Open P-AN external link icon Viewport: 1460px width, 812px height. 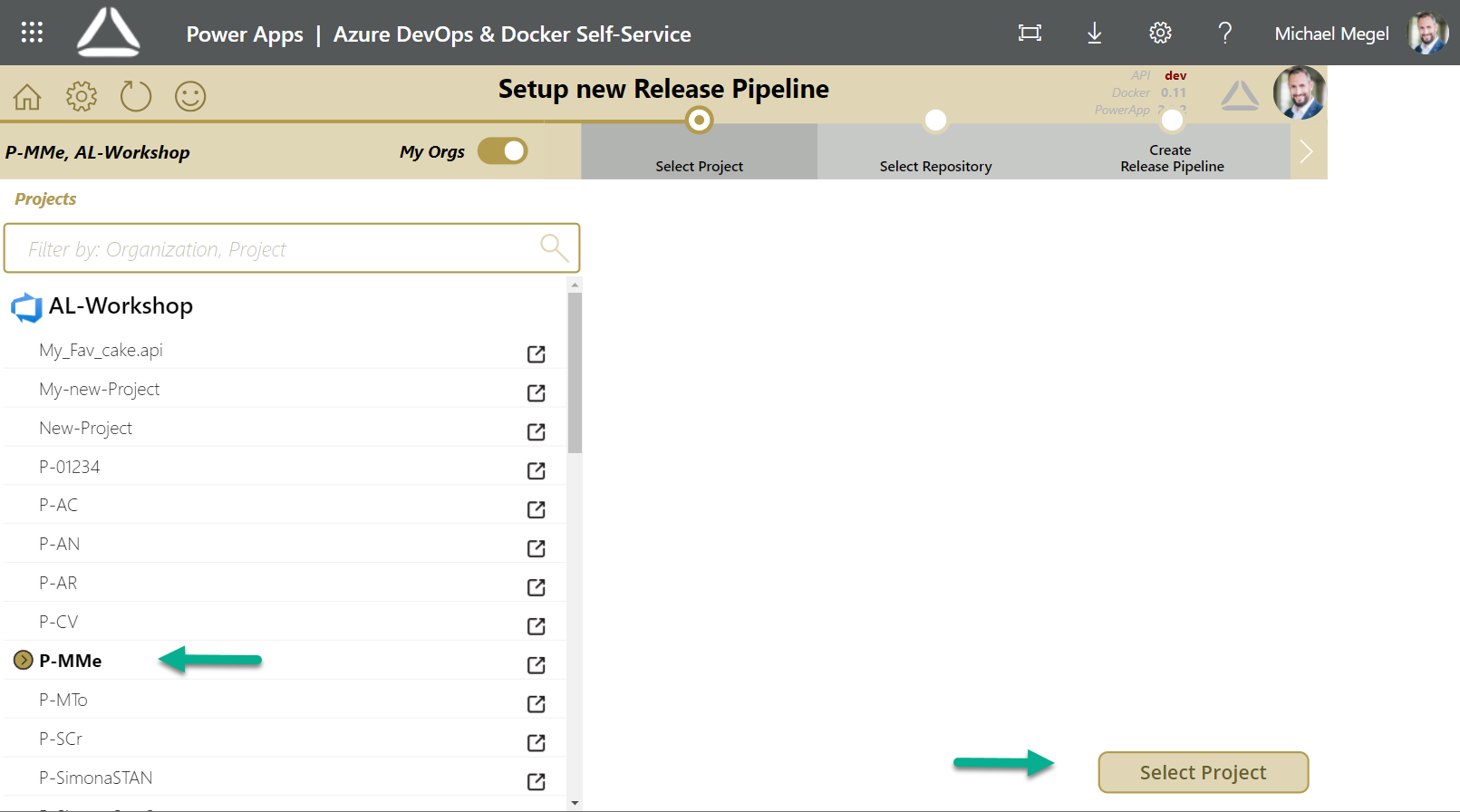(x=537, y=548)
